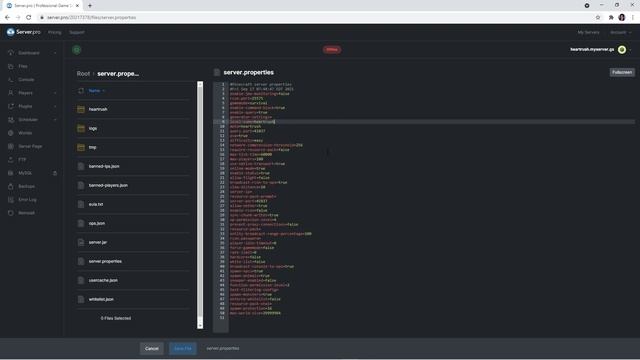This screenshot has height=360, width=640.
Task: Click the ops.json file icon
Action: click(x=81, y=223)
